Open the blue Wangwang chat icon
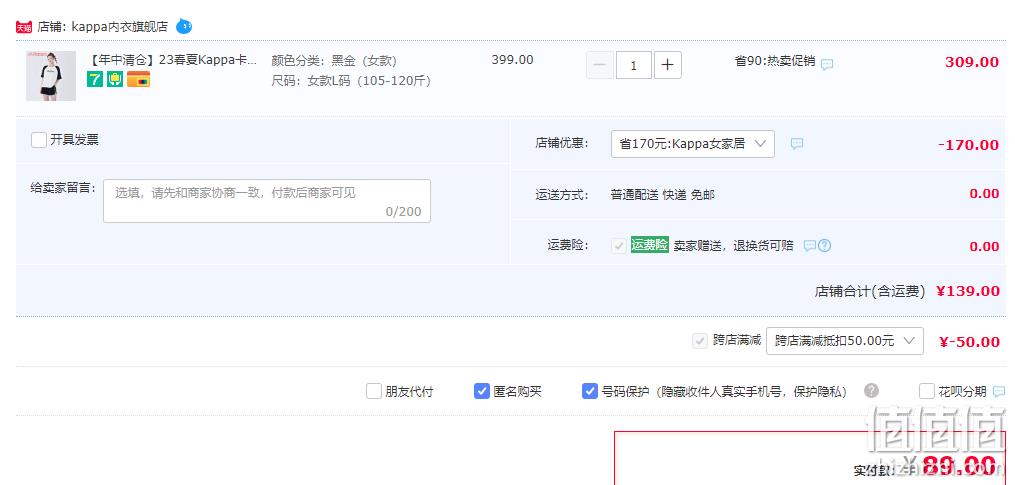The image size is (1015, 485). click(x=184, y=27)
